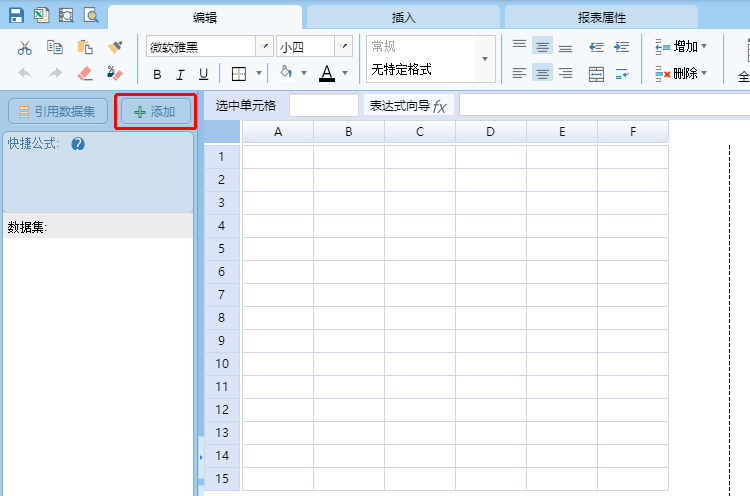
Task: Click the 选中单元格 name box
Action: click(324, 105)
